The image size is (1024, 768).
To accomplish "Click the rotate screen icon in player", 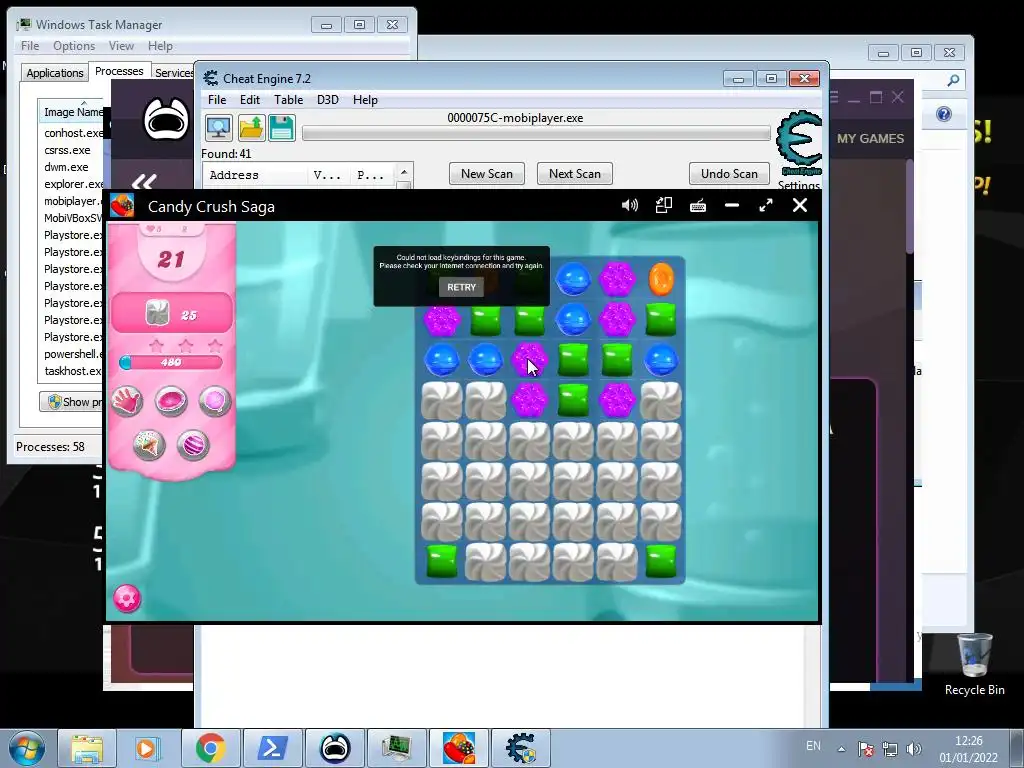I will (x=664, y=206).
